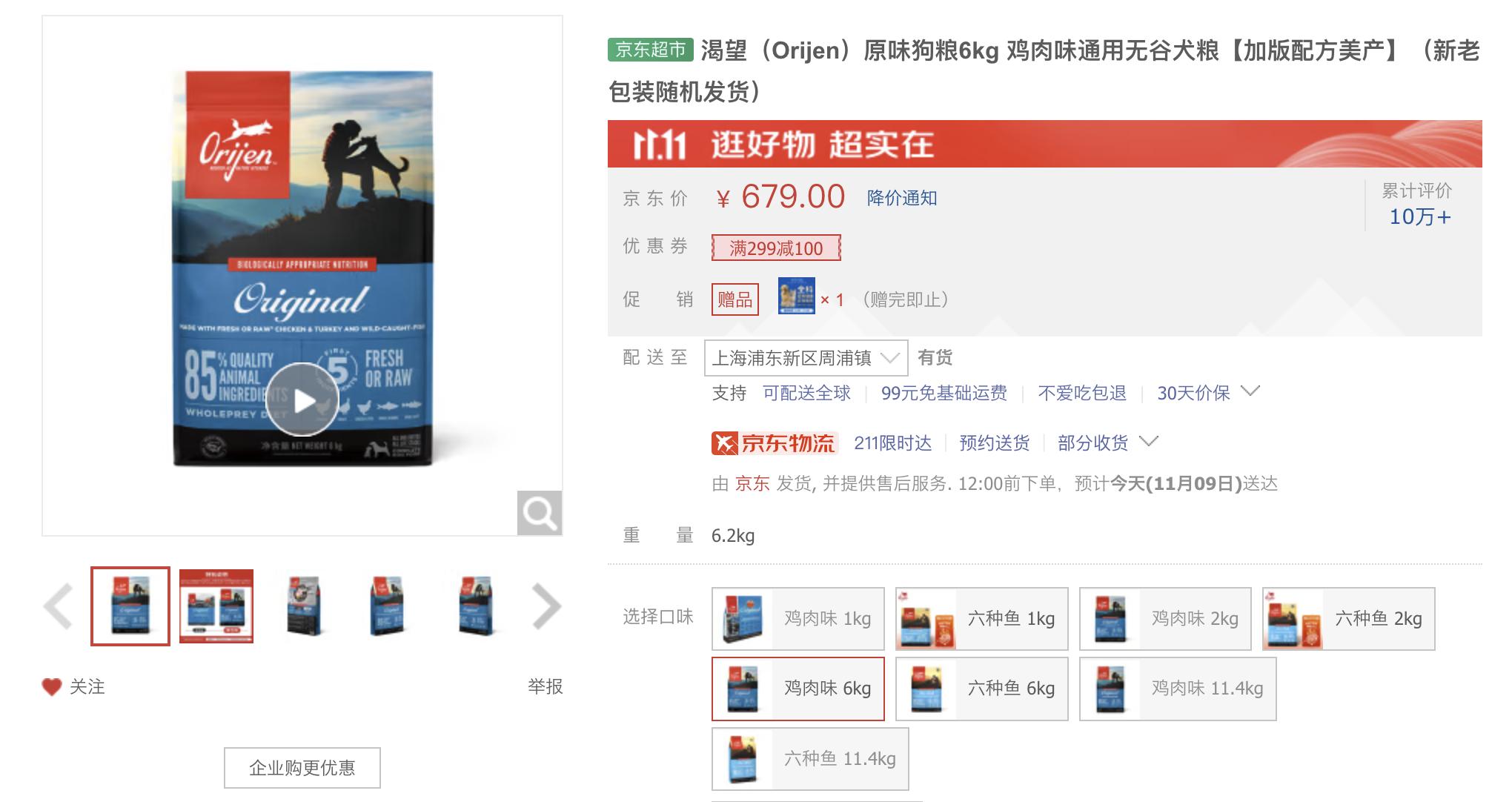Image resolution: width=1512 pixels, height=802 pixels.
Task: Click the 赠品 promotion tag
Action: tap(735, 299)
